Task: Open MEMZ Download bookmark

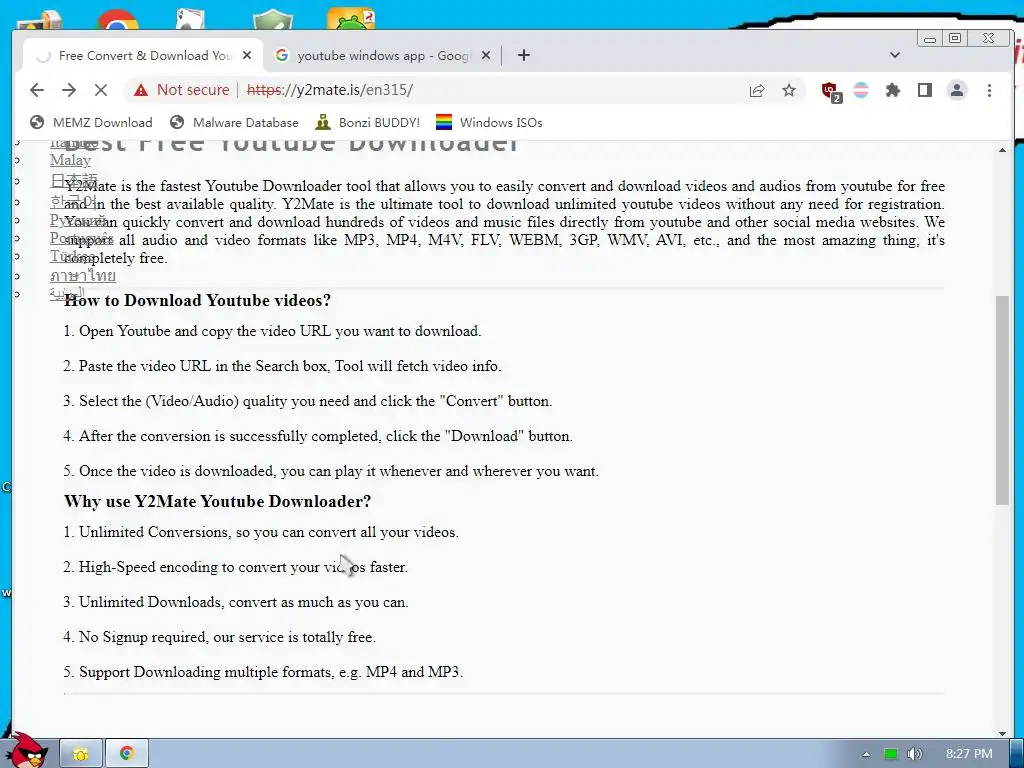Action: [91, 123]
